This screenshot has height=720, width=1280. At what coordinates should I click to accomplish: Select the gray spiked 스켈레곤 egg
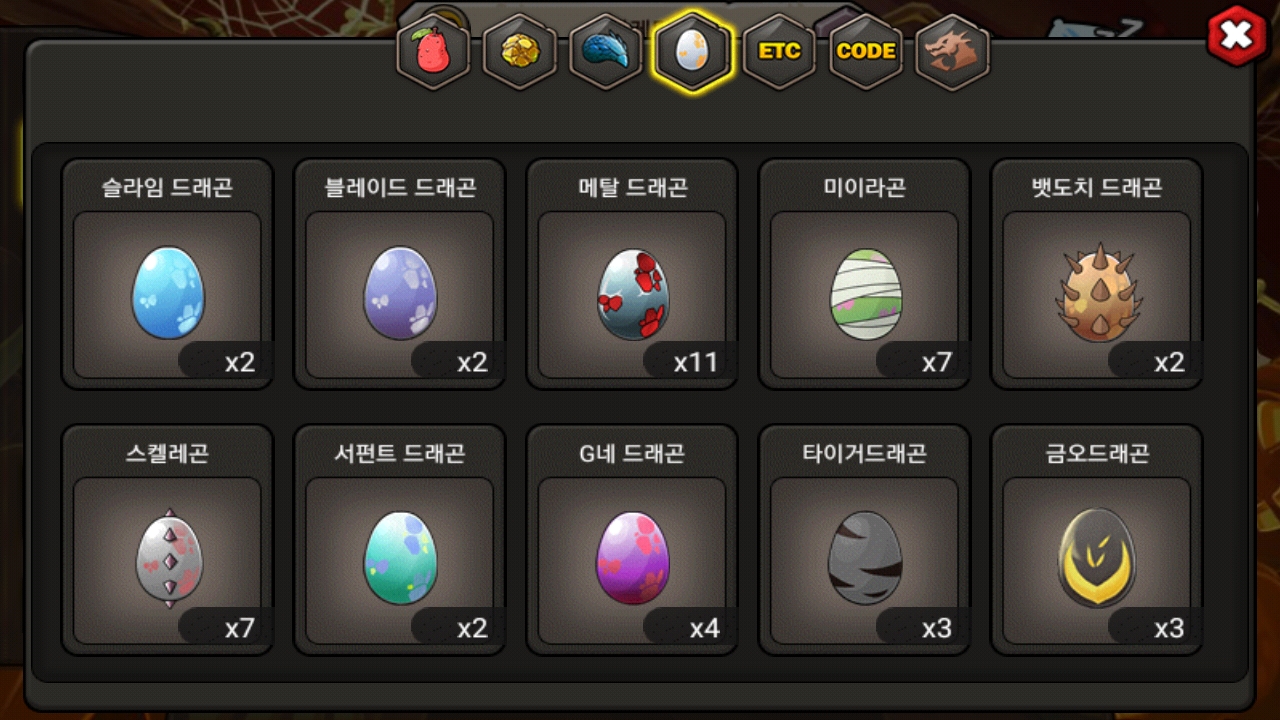coord(169,558)
